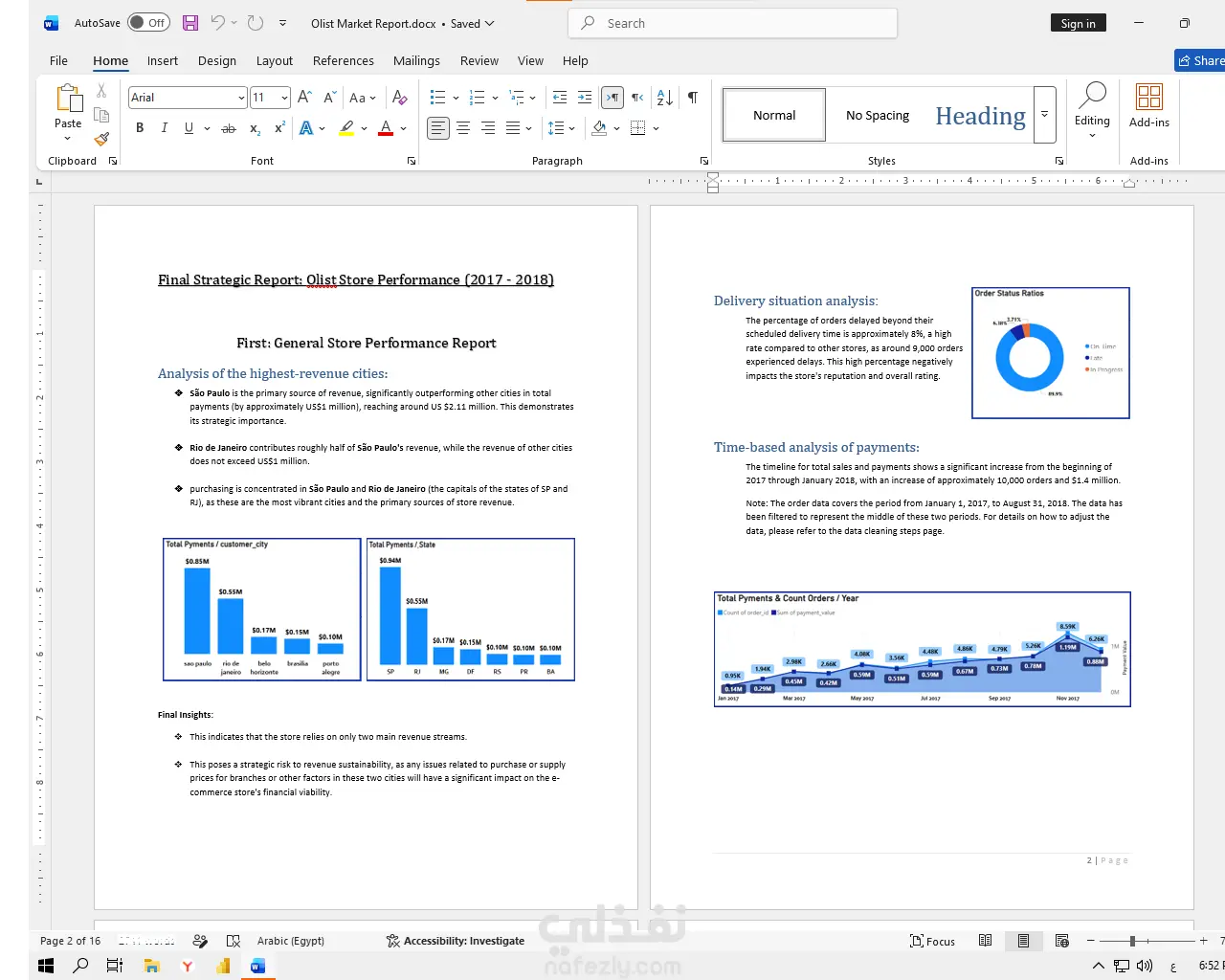The width and height of the screenshot is (1225, 980).
Task: Click Accessibility: Investigate in status bar
Action: 456,941
